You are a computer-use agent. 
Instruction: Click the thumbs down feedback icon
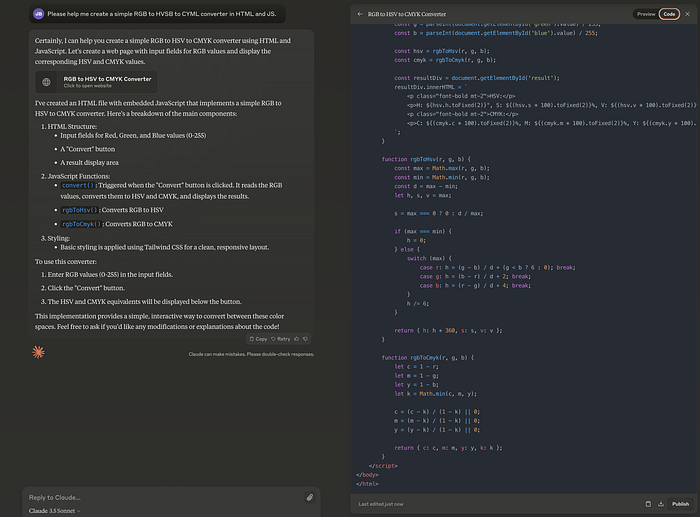pos(305,339)
